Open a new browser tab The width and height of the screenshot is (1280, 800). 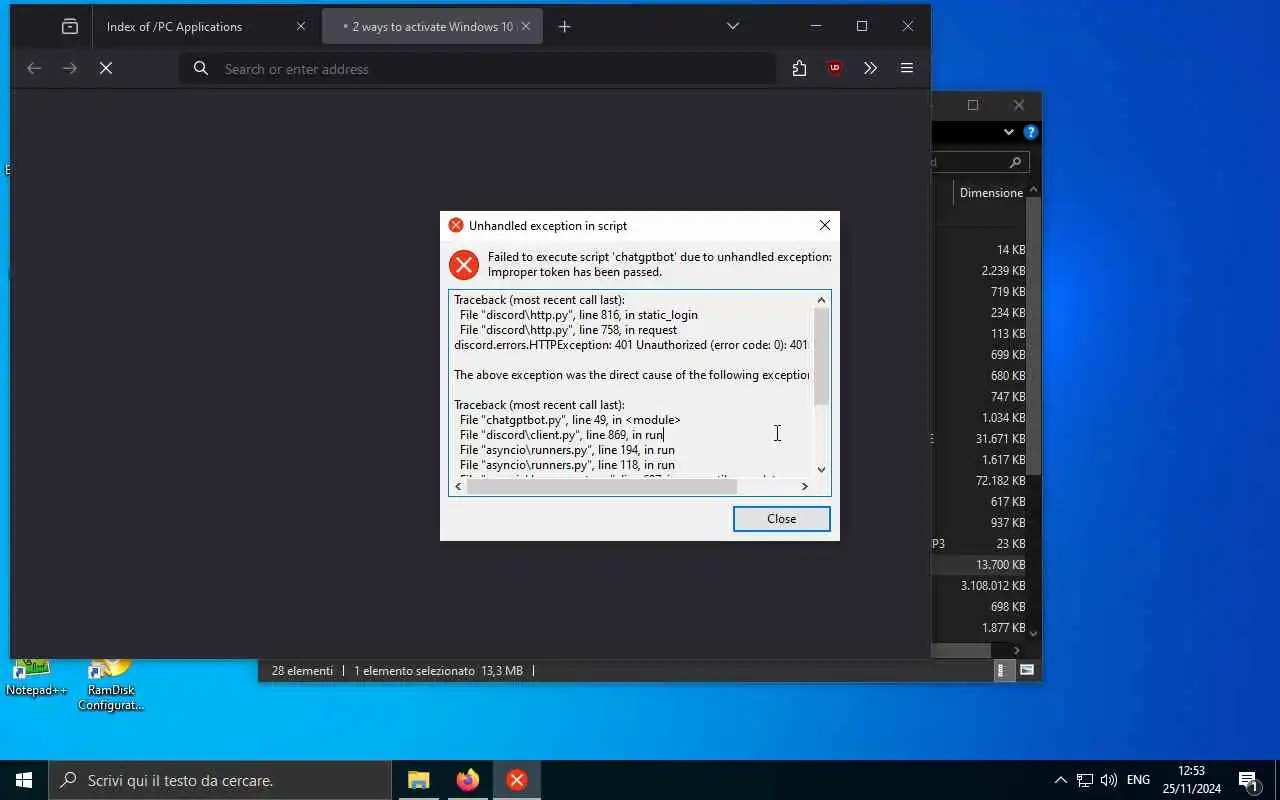coord(564,27)
